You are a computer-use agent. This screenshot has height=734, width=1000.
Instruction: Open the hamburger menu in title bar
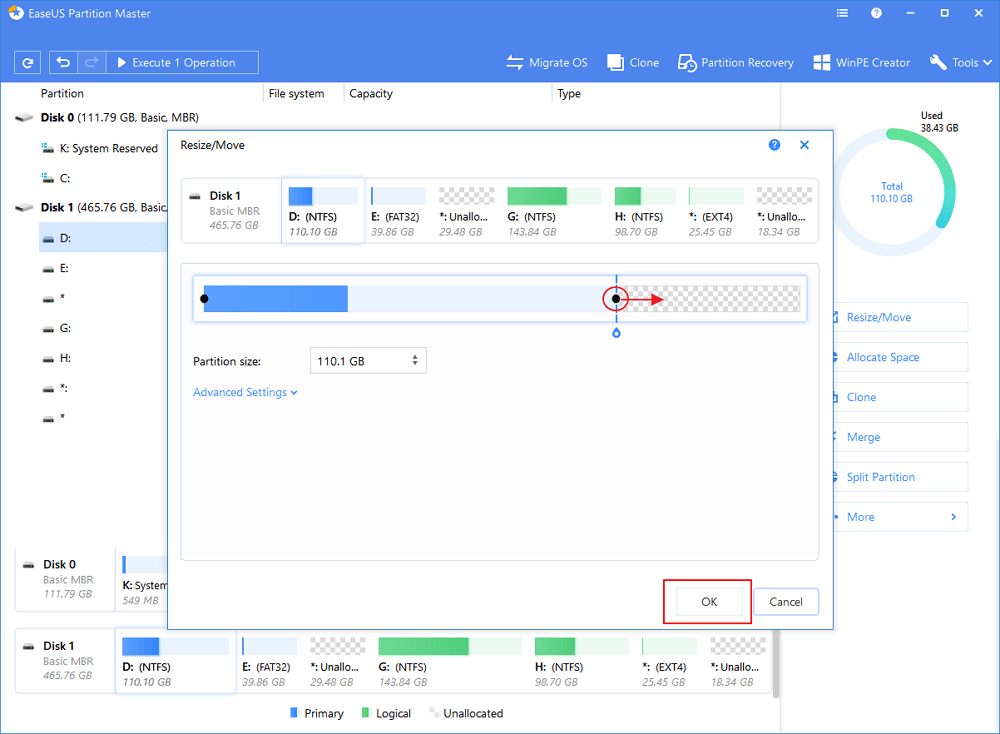click(x=842, y=13)
